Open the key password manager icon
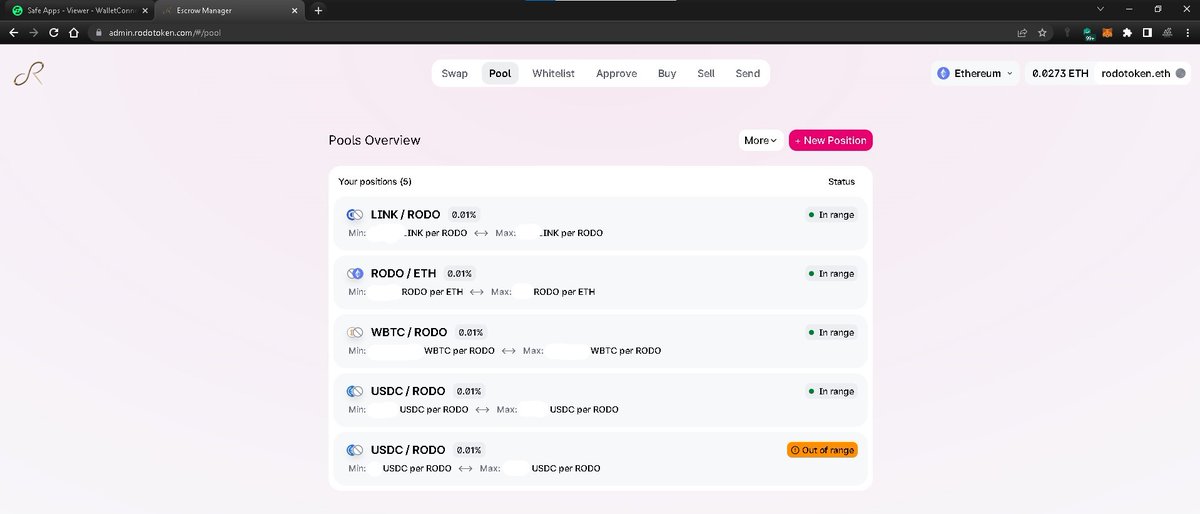Screen dimensions: 1200x514 [1067, 32]
